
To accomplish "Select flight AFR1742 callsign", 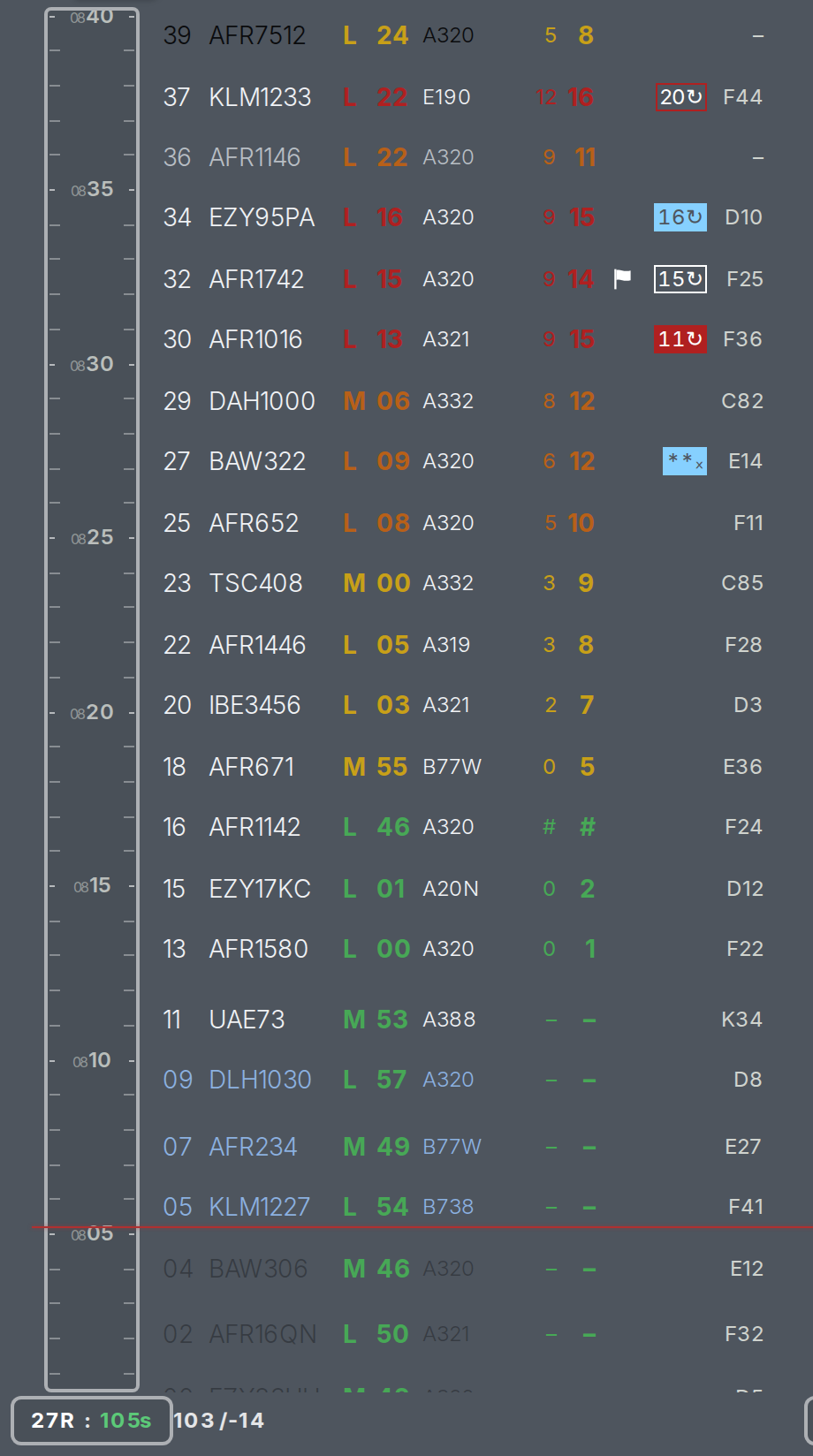I will (256, 279).
